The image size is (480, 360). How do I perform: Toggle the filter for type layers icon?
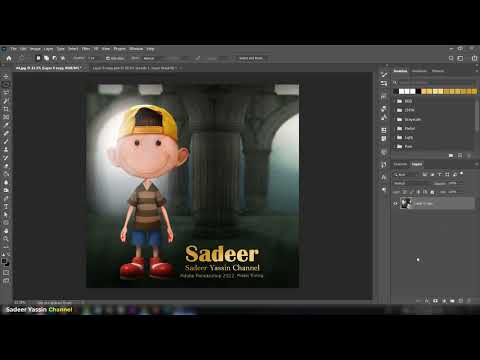click(440, 174)
